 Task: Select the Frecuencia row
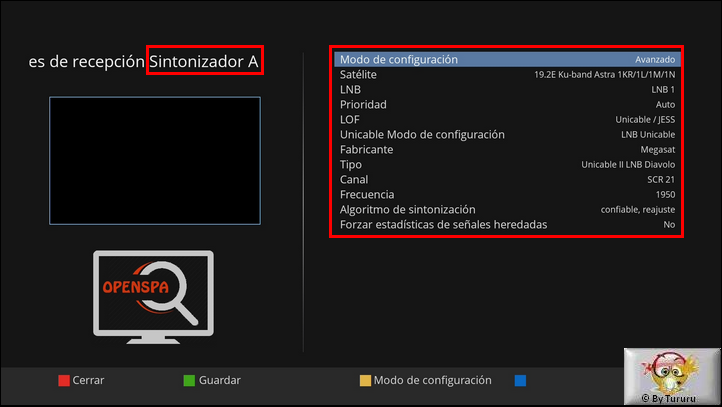coord(507,194)
